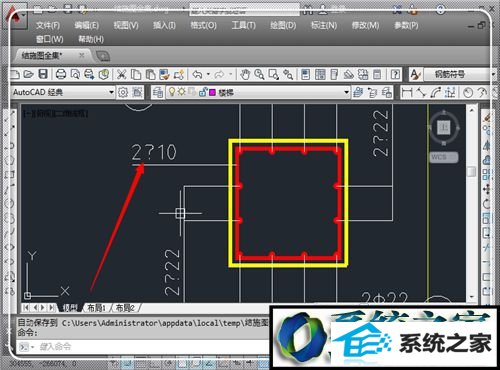This screenshot has height=370, width=500.
Task: Click Make Object's Layer Current icon
Action: point(358,92)
